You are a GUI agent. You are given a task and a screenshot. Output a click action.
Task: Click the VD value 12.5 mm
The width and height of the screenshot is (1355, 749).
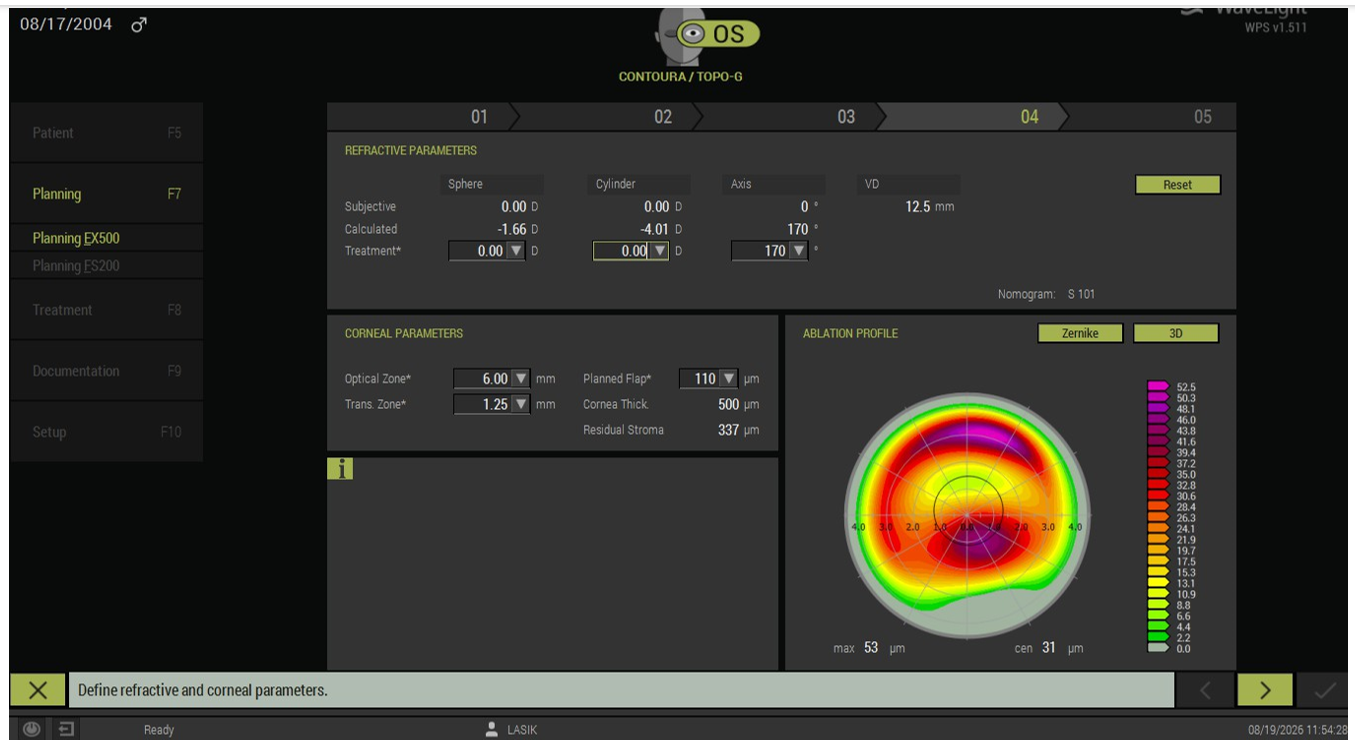click(x=930, y=207)
